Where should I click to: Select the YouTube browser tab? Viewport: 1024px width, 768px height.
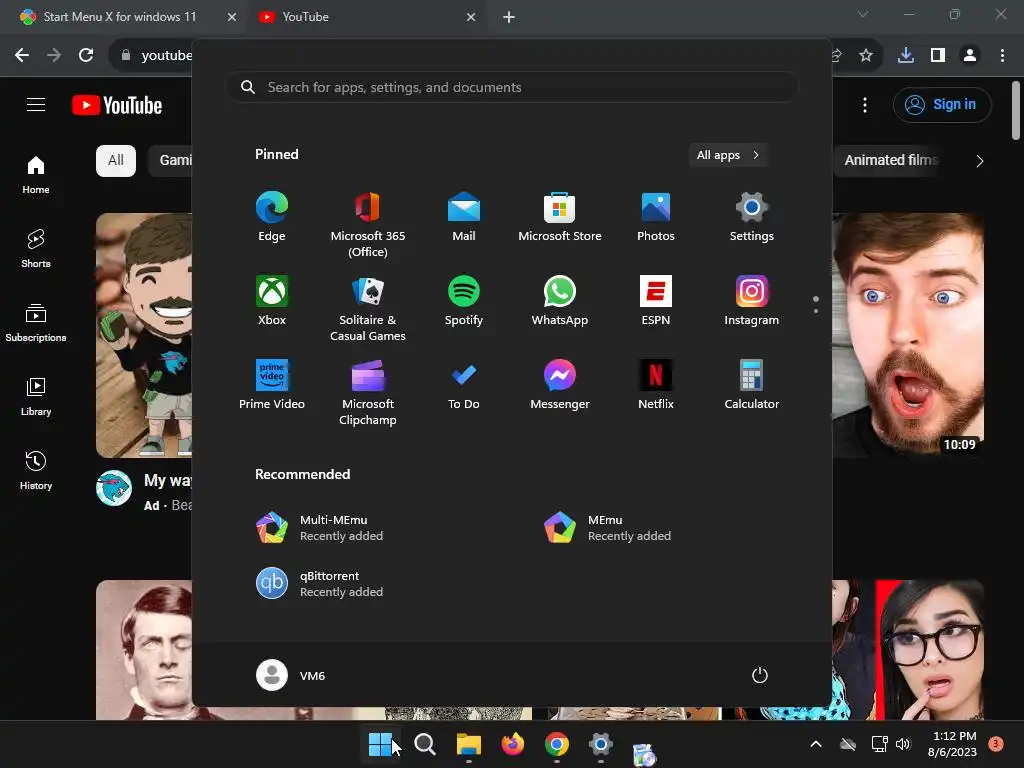[x=306, y=17]
